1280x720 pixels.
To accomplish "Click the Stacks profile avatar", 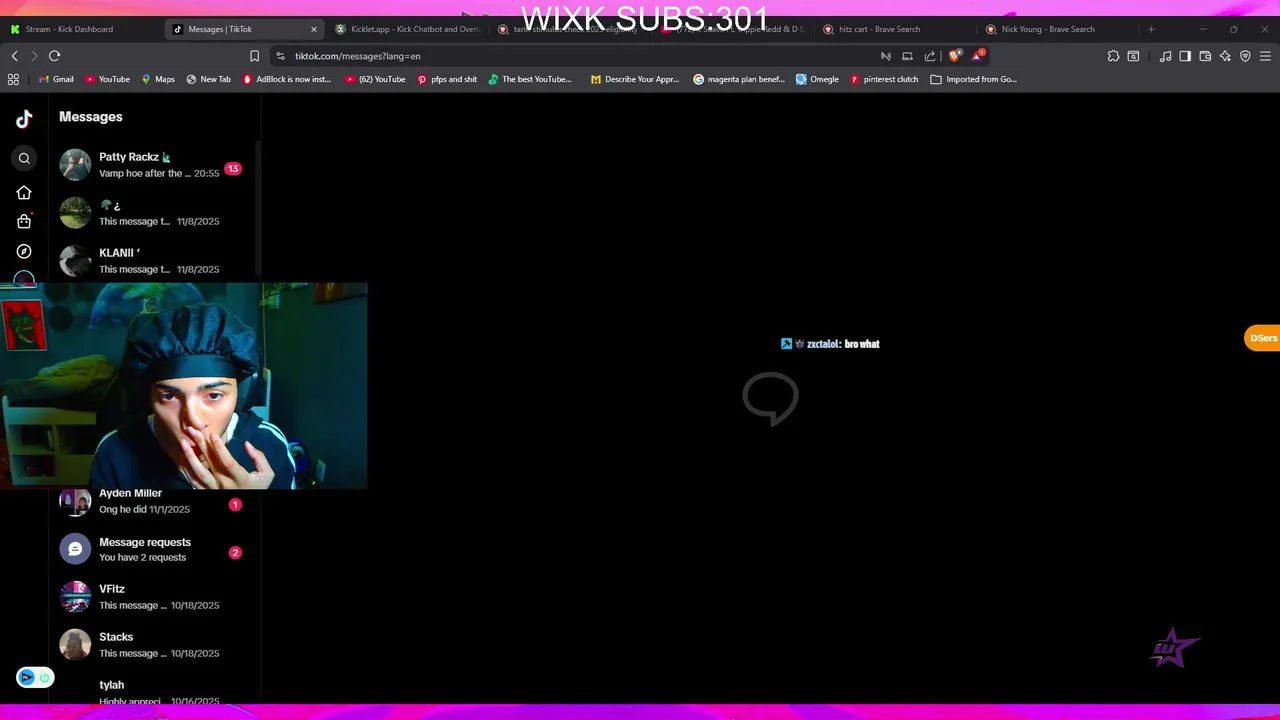I will point(75,645).
